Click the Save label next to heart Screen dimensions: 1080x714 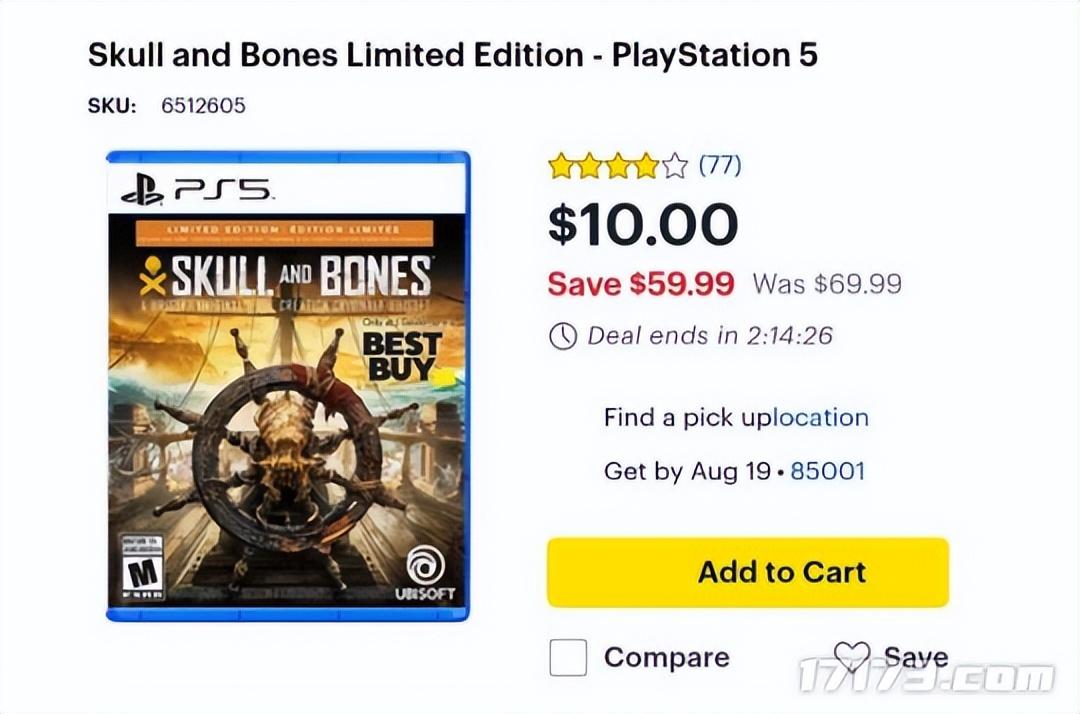[x=915, y=657]
